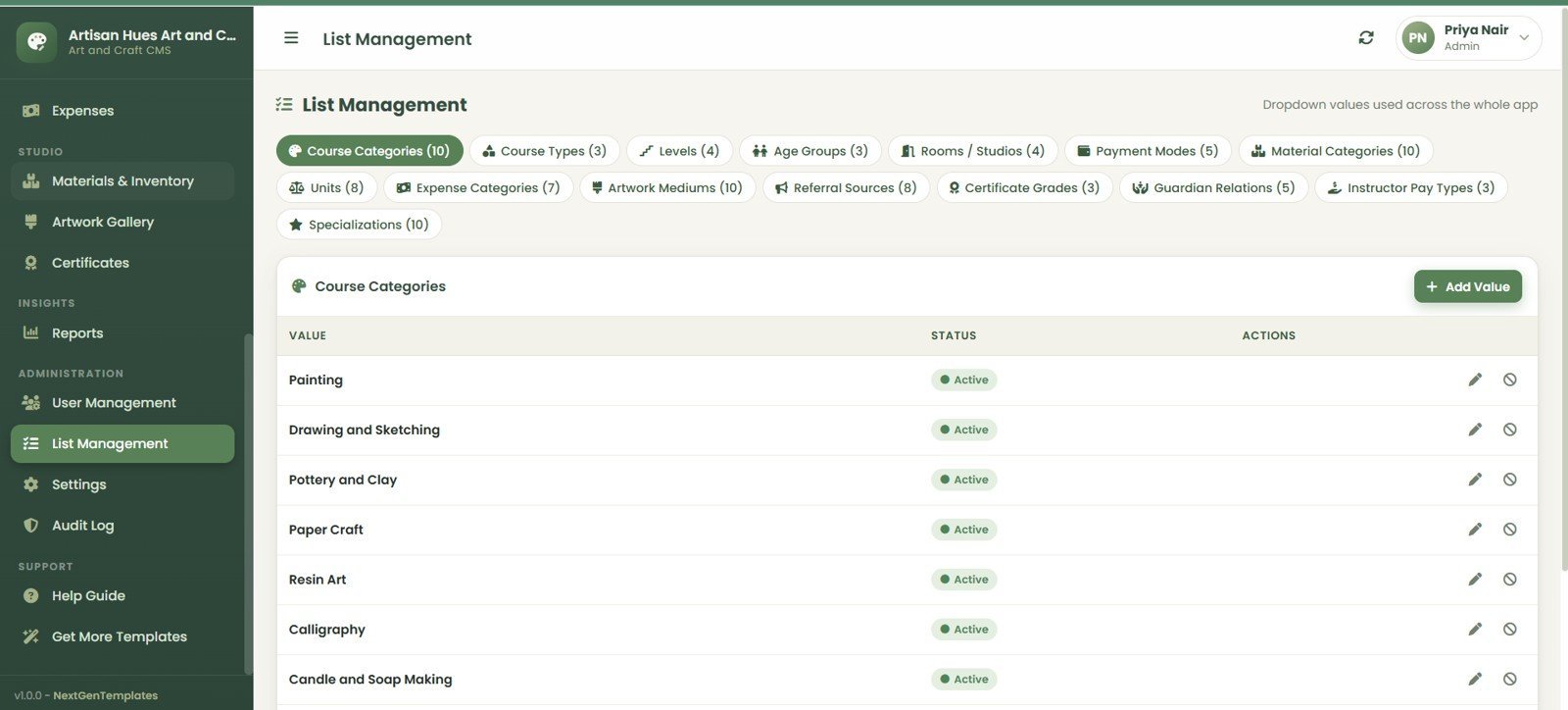The height and width of the screenshot is (710, 1568).
Task: Switch to Payment Modes (5) tab
Action: (x=1148, y=151)
